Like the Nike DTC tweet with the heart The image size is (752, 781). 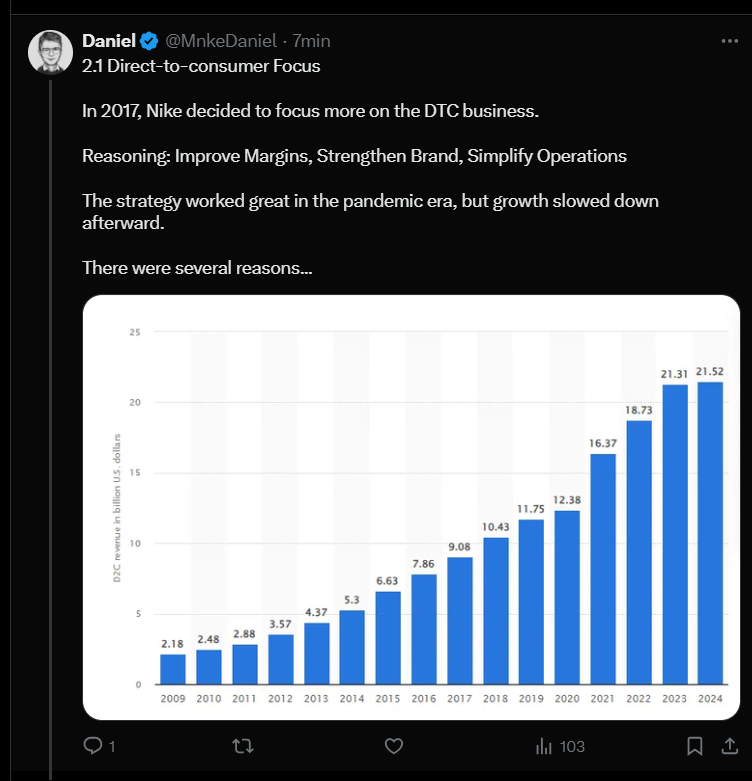point(394,746)
